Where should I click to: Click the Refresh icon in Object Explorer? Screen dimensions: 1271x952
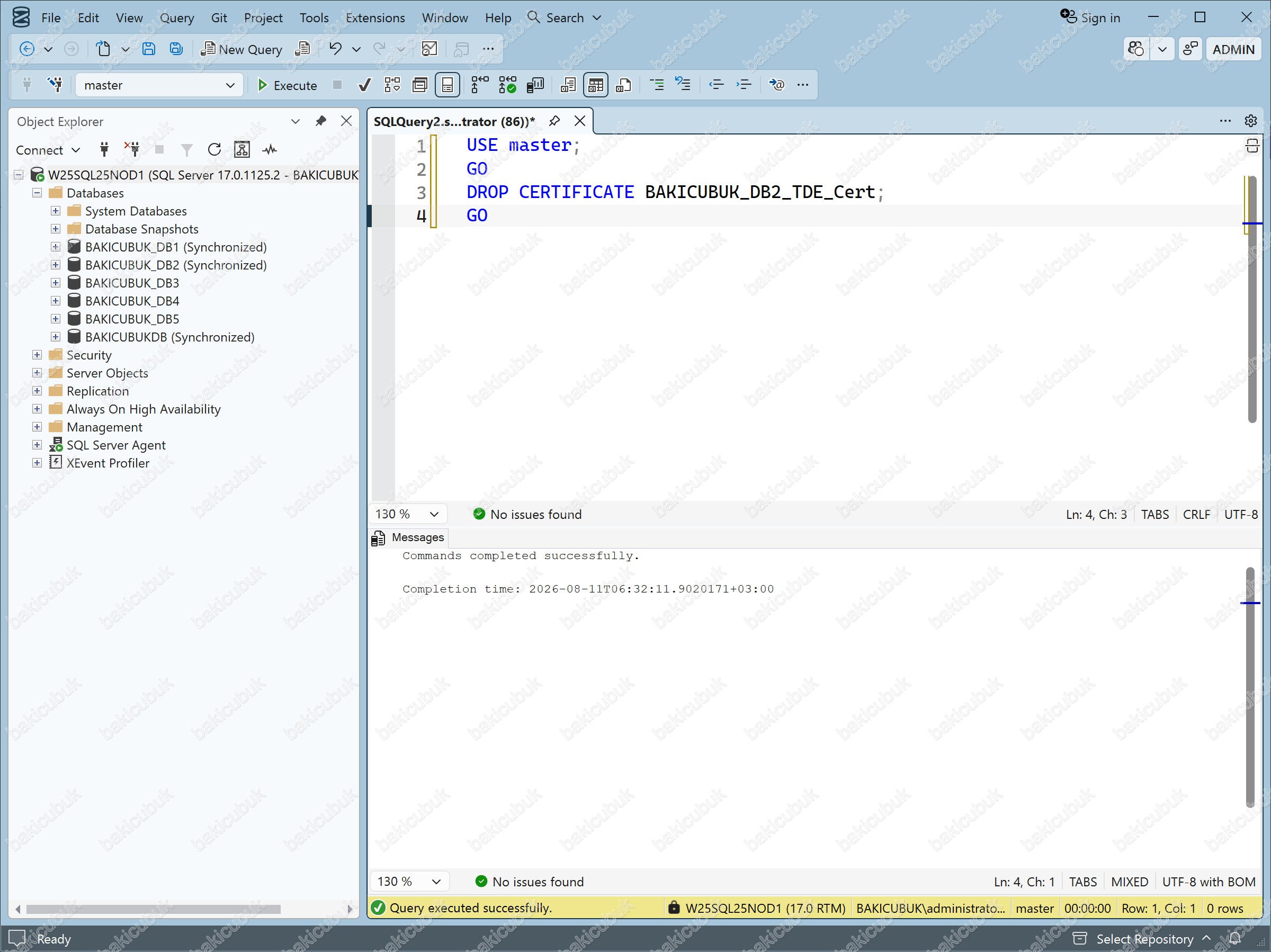pyautogui.click(x=214, y=150)
